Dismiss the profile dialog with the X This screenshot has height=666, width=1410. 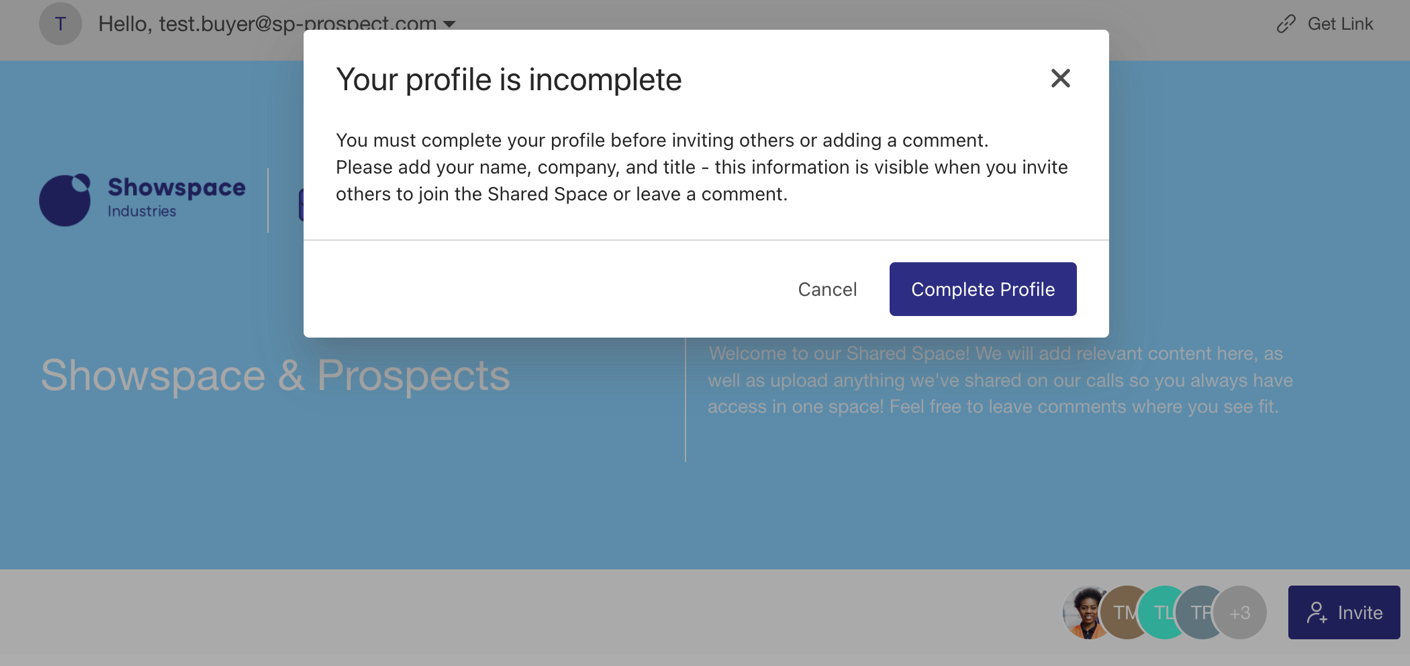point(1060,78)
